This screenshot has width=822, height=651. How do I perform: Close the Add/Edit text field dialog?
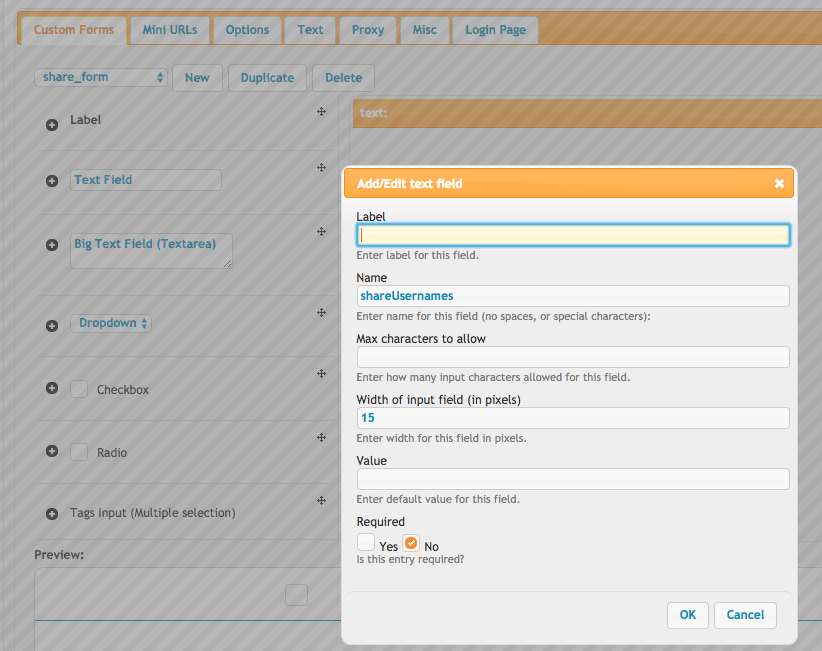[779, 183]
